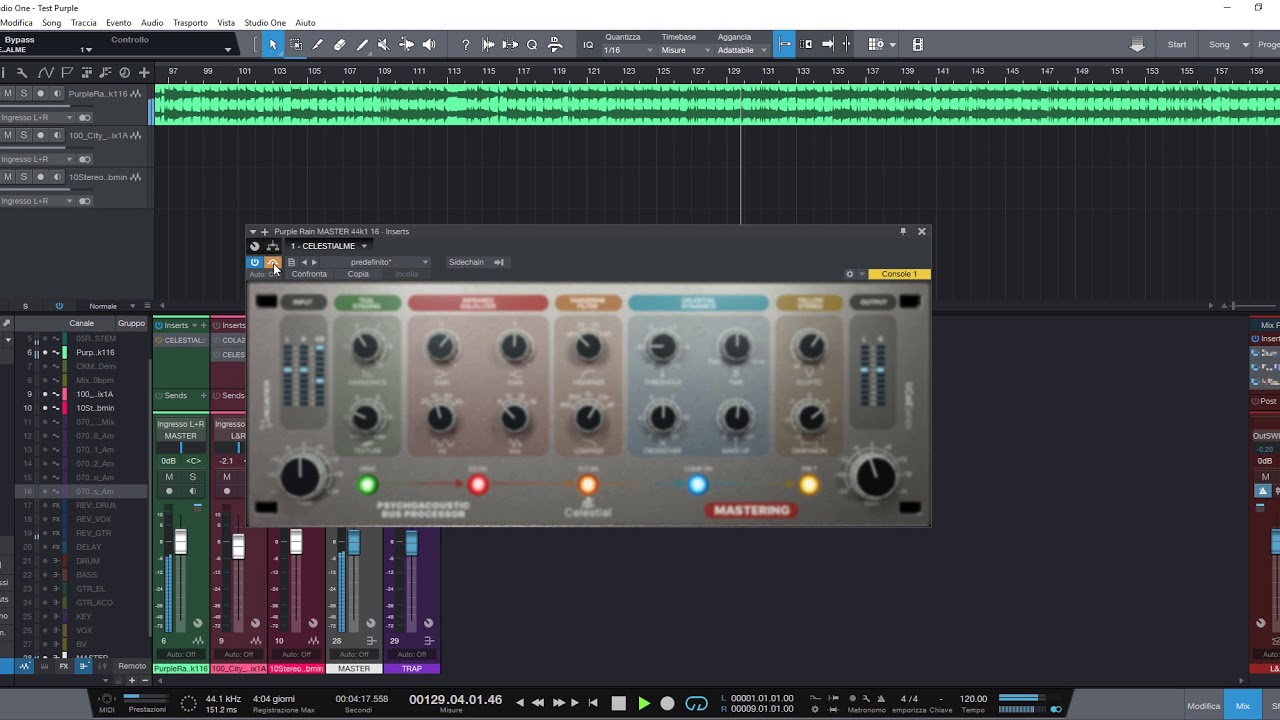Pin the plugin window with pin icon

pyautogui.click(x=903, y=231)
